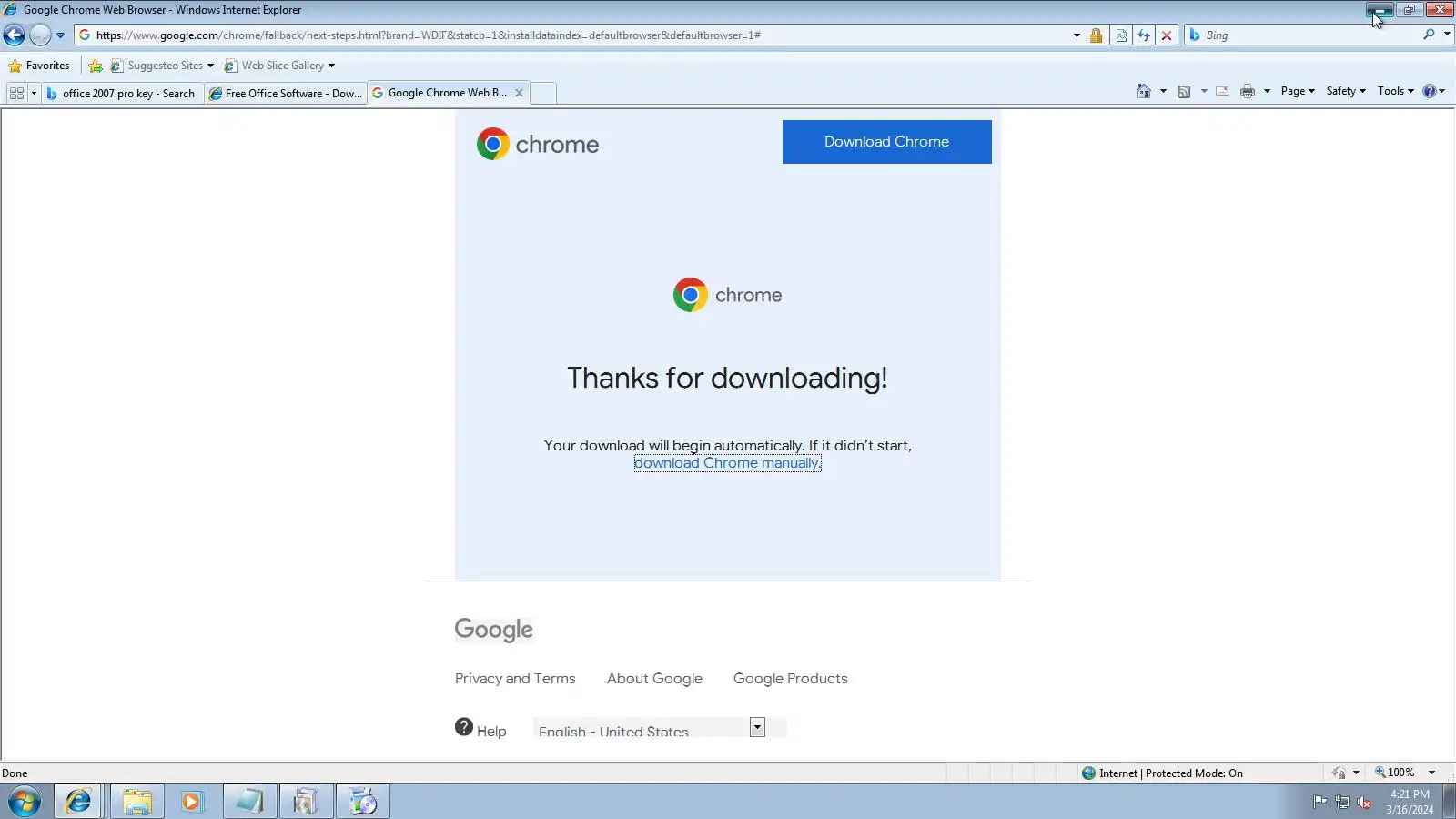
Task: Open Google Products link
Action: point(790,679)
